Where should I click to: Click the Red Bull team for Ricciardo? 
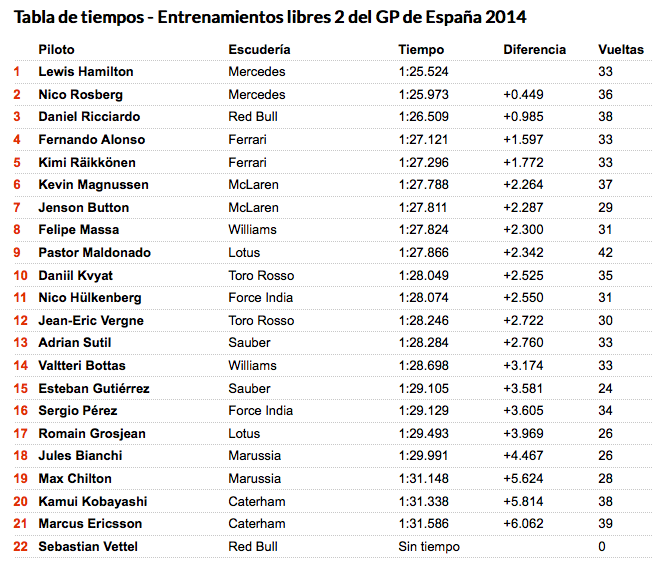click(253, 117)
